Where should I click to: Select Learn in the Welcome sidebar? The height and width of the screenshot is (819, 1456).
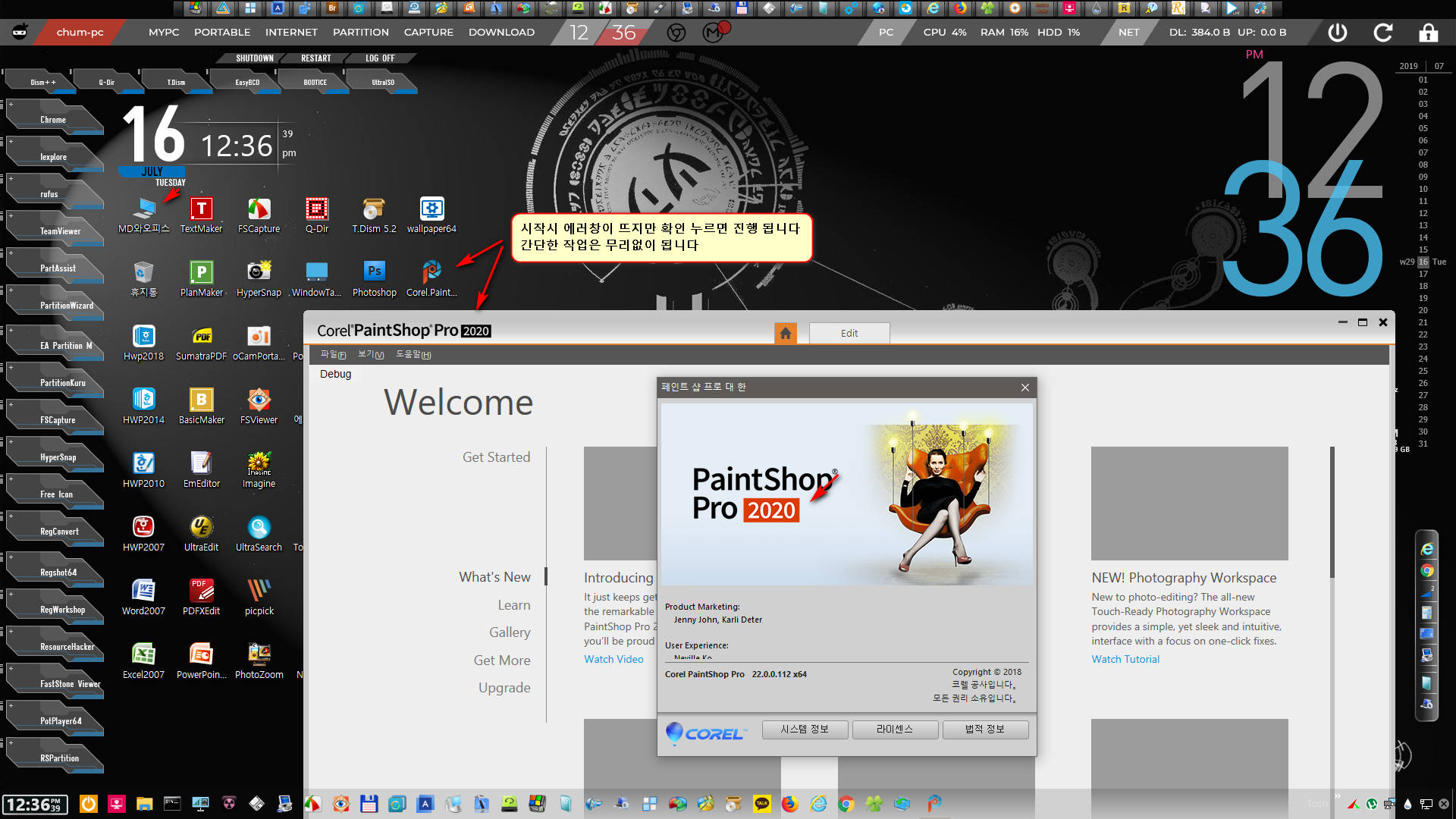click(513, 605)
